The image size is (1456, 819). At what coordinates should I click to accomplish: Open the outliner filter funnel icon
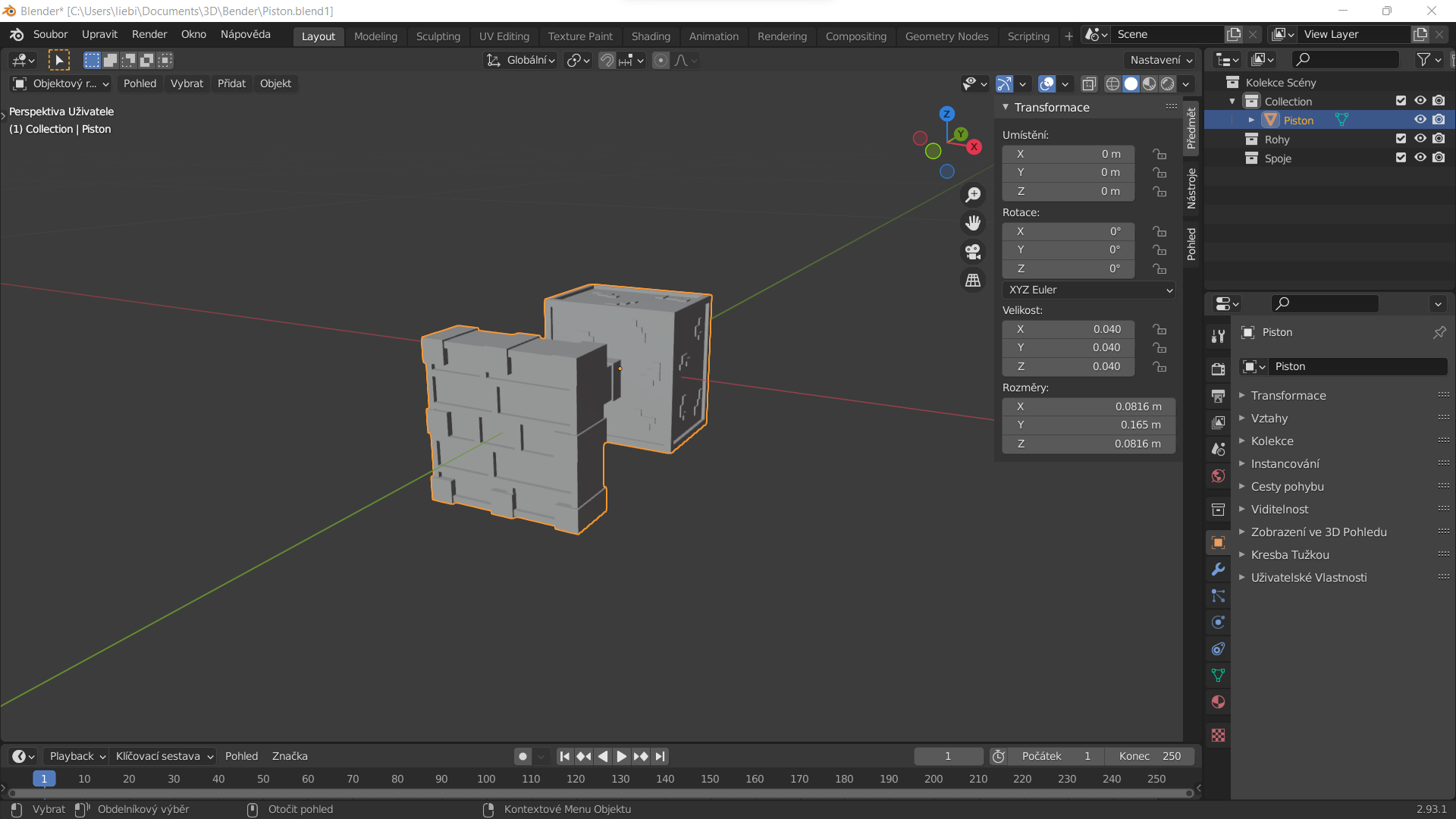point(1424,59)
